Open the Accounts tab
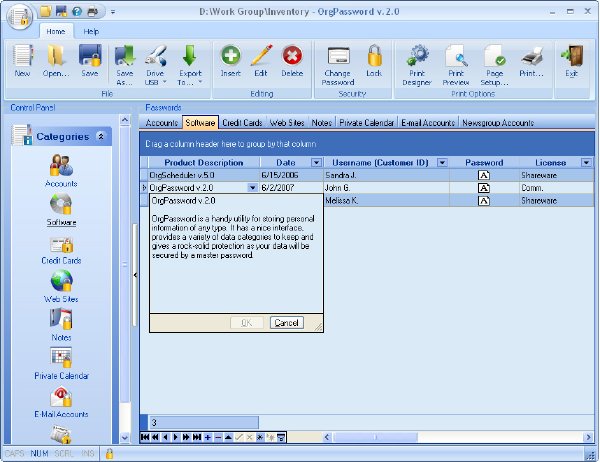Viewport: 600px width, 462px height. point(161,123)
